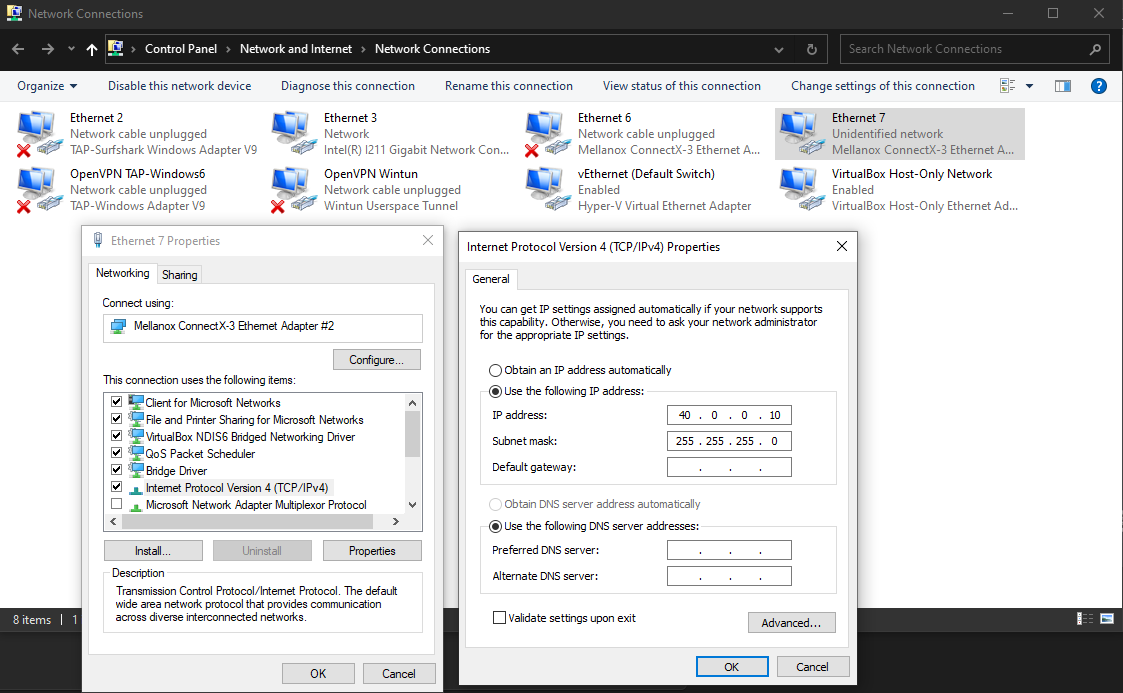This screenshot has width=1123, height=693.
Task: Go up one level with up arrow
Action: (92, 49)
